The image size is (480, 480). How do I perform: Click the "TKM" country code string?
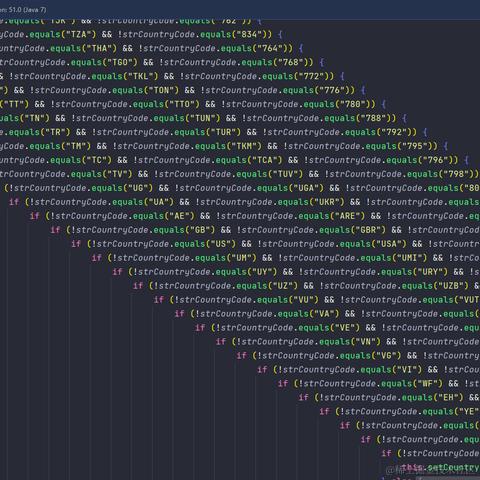point(244,146)
